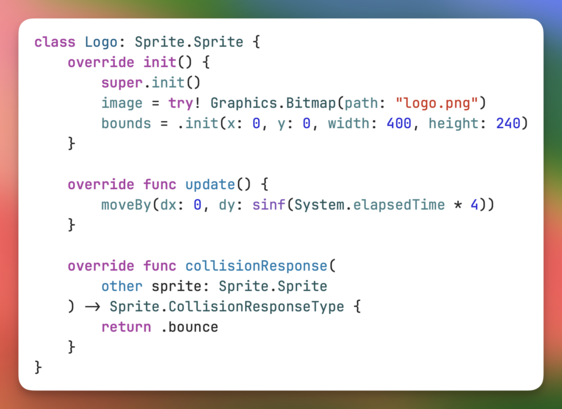Select the "dy:" argument label
562x409 pixels.
coord(231,205)
